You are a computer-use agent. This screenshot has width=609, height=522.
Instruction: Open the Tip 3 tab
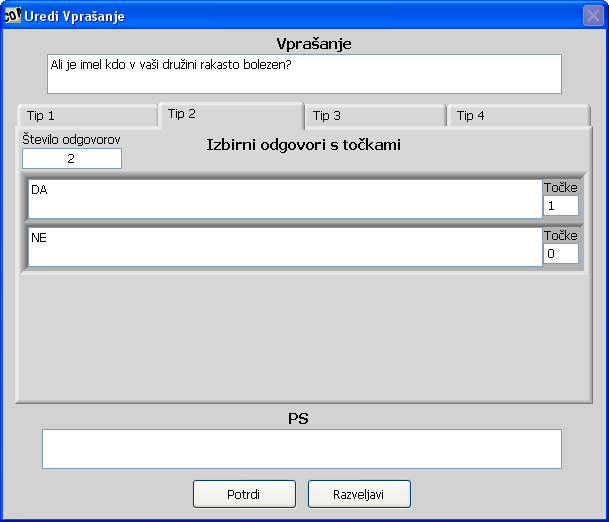pos(376,116)
